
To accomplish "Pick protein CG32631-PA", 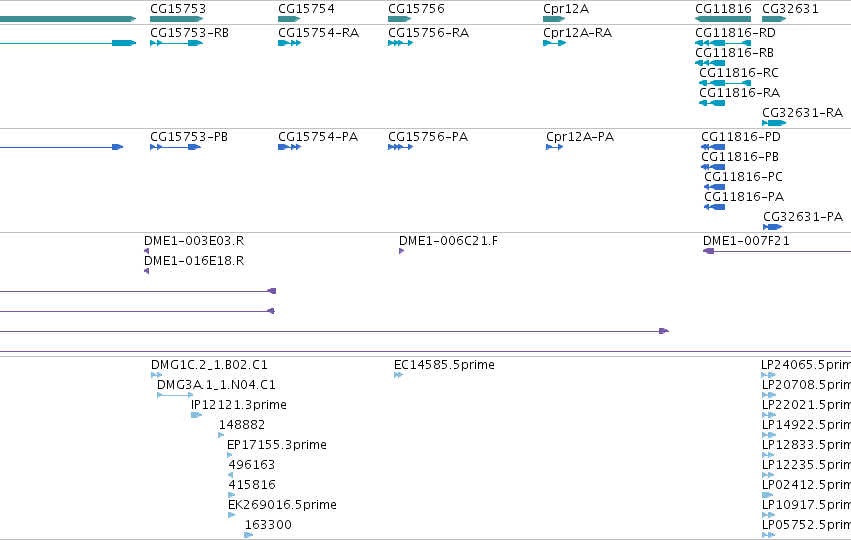I will (772, 227).
